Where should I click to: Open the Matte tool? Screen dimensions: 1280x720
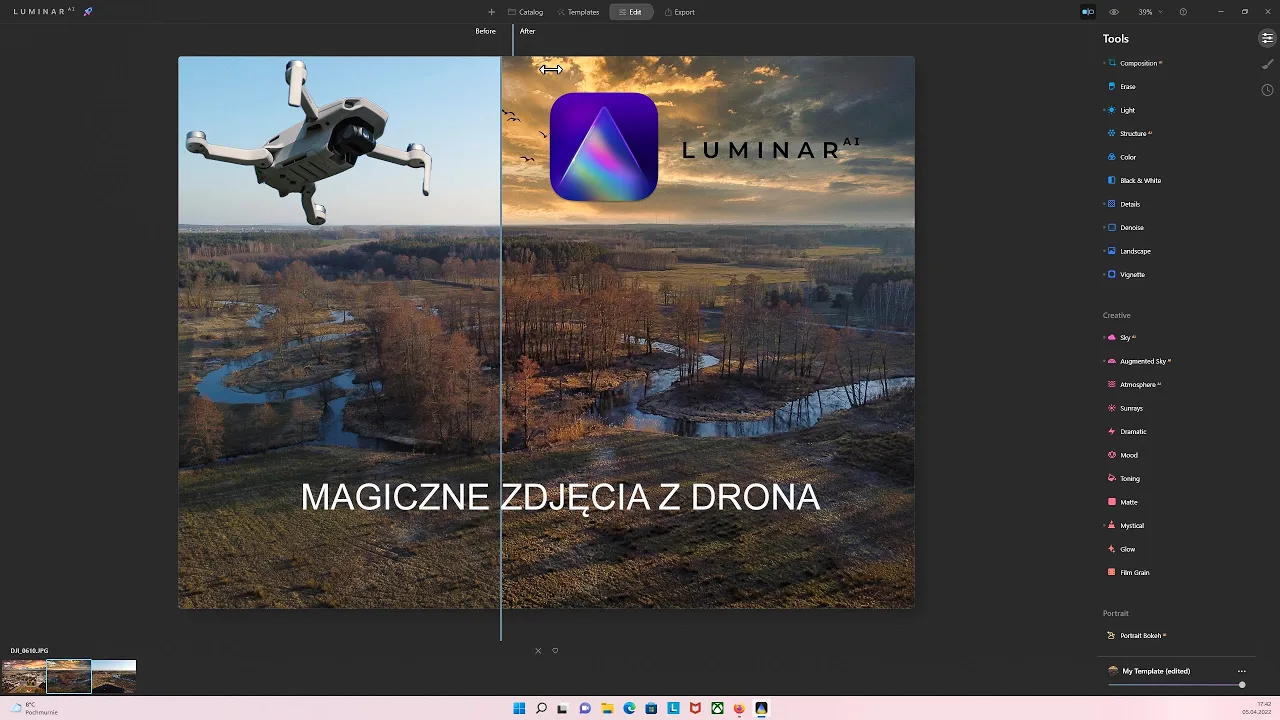click(1128, 502)
